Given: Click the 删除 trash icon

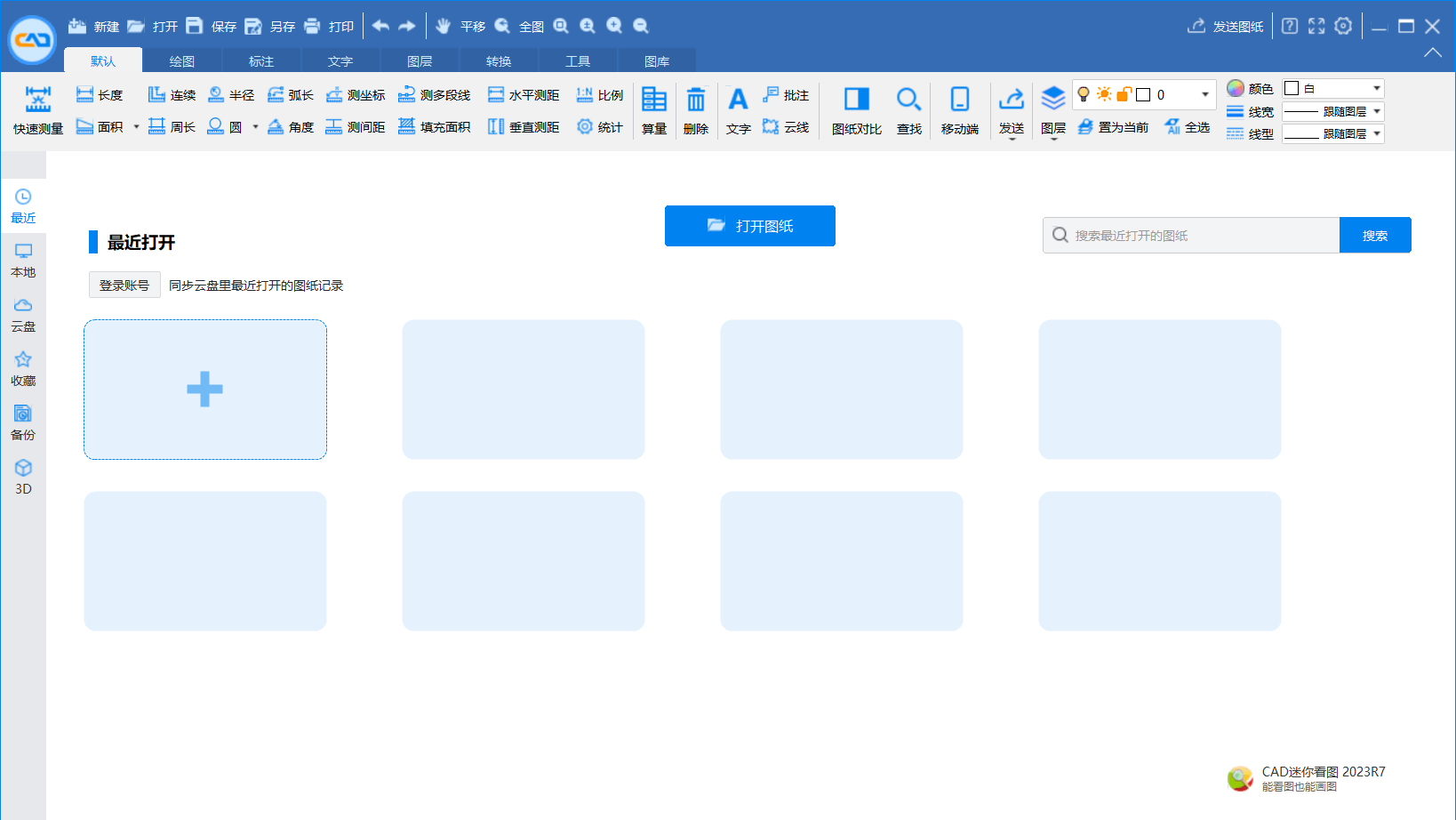Looking at the screenshot, I should tap(695, 100).
